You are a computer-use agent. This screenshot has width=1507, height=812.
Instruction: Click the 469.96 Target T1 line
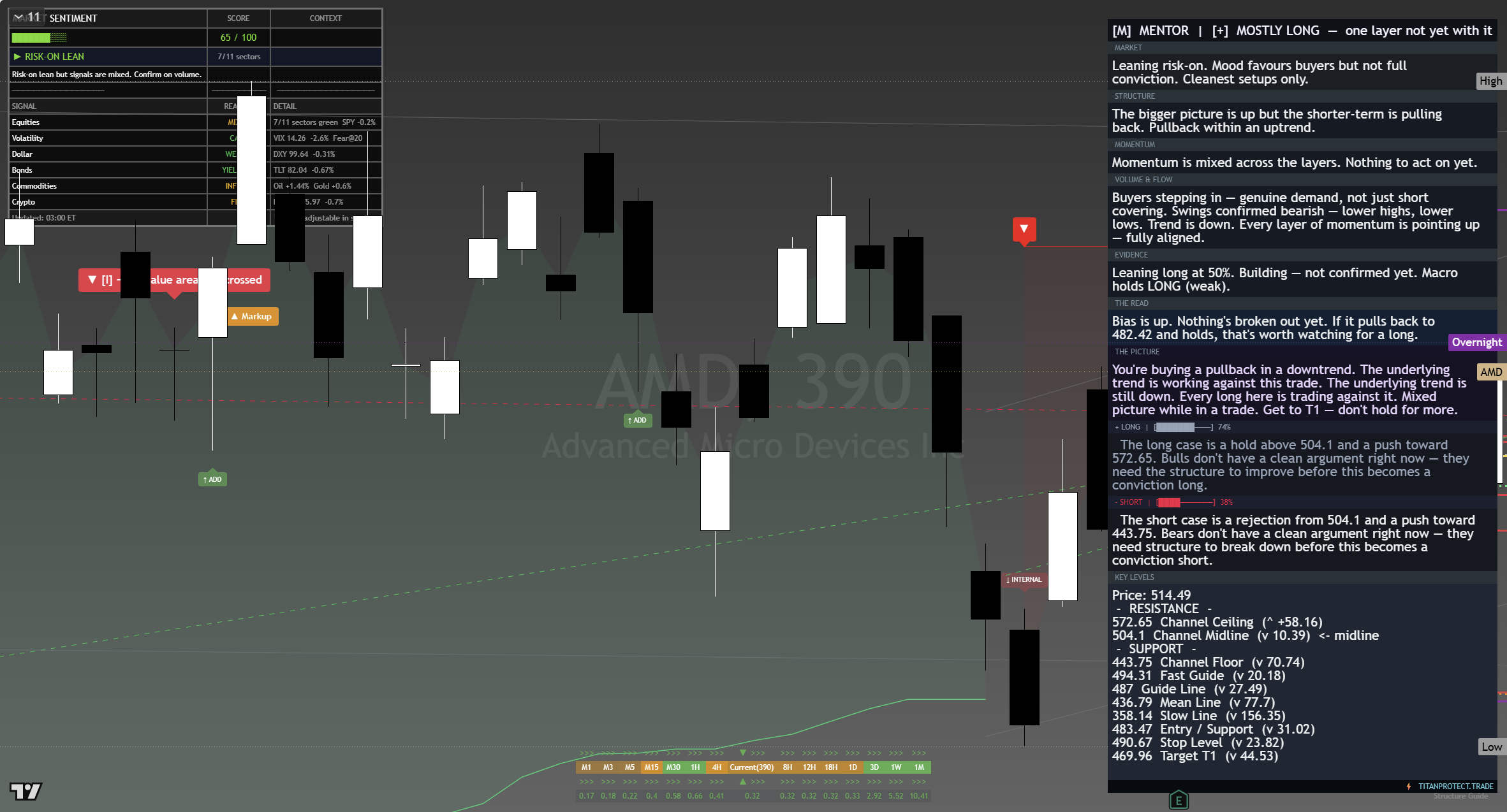coord(1195,756)
